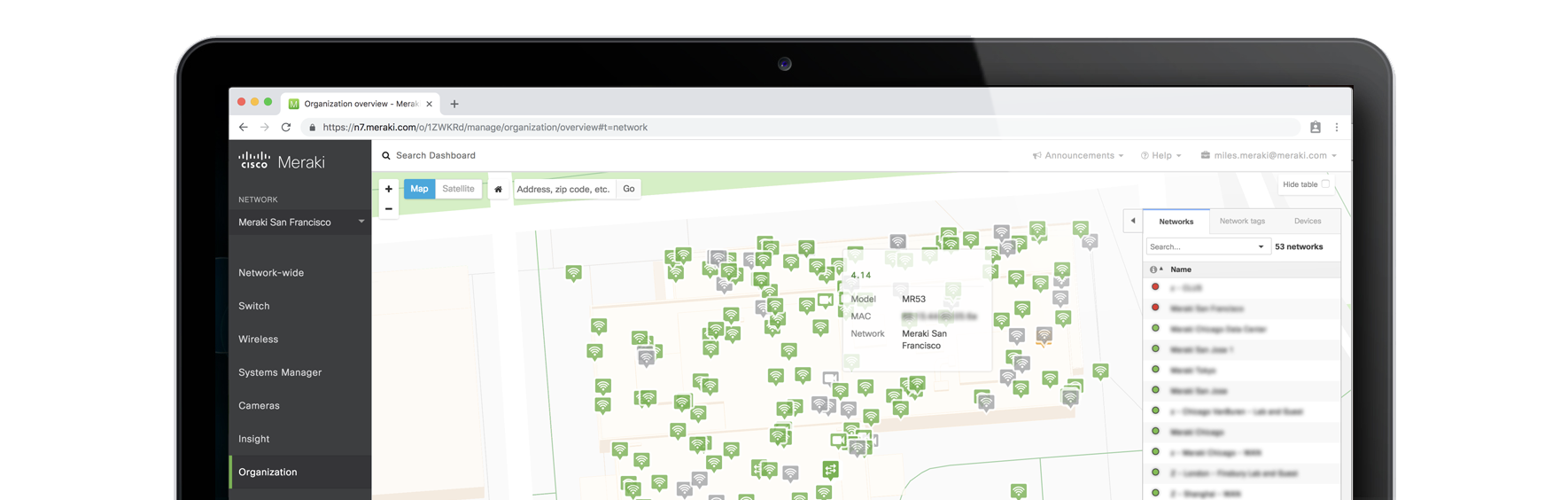Screen dimensions: 1568x500
Task: Open the Cameras menu
Action: [x=259, y=406]
